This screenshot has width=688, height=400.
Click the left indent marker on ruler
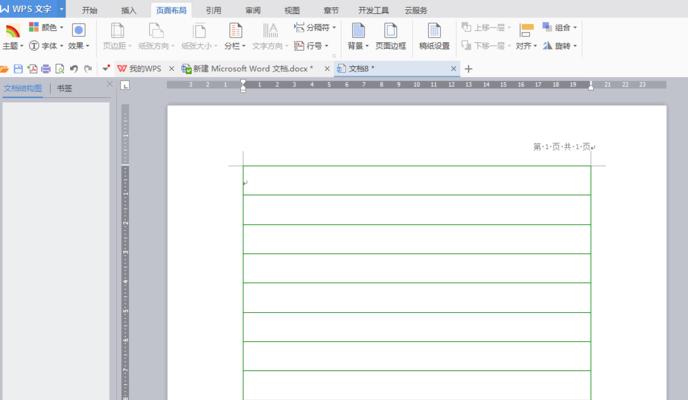(243, 87)
